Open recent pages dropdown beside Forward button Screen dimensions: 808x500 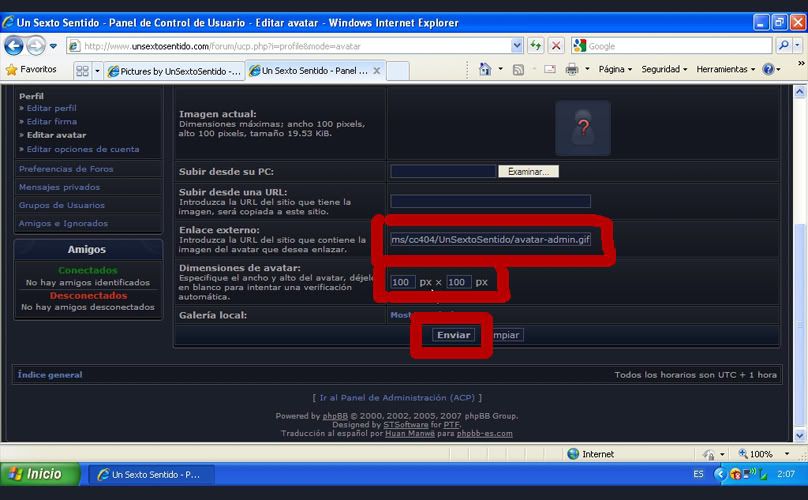click(x=53, y=46)
